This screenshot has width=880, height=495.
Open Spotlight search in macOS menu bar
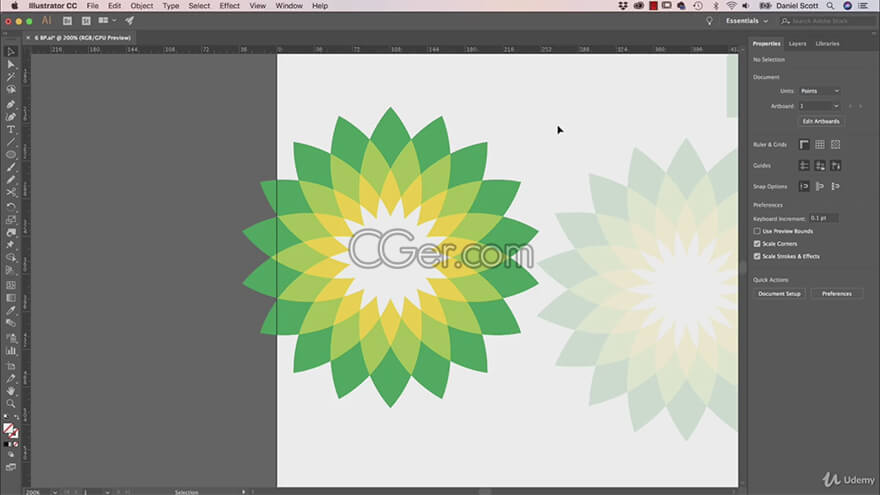click(830, 6)
